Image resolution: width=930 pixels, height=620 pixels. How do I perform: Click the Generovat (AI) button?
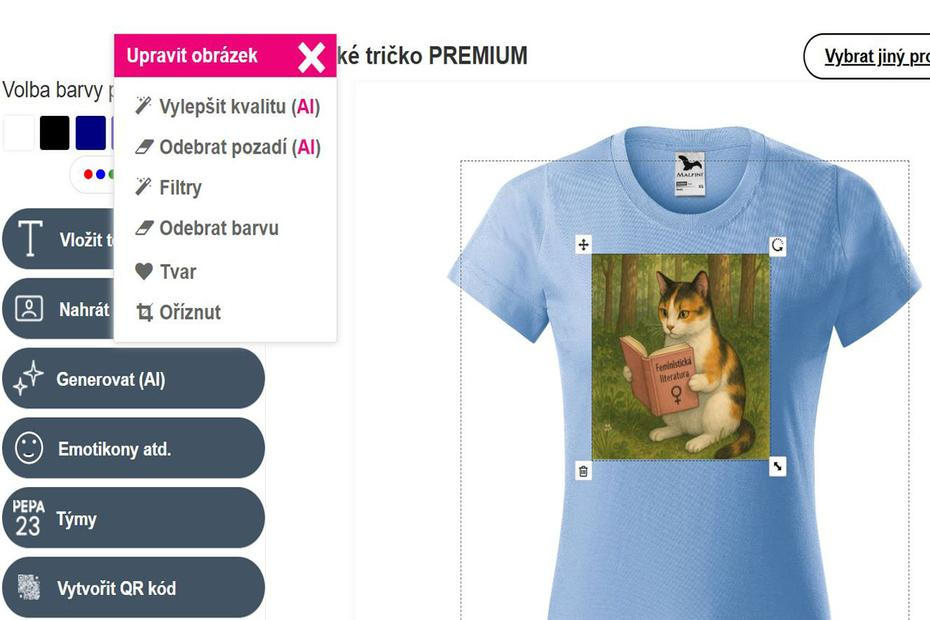tap(133, 379)
